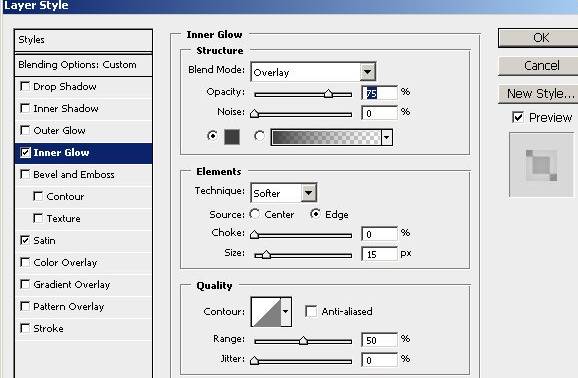Viewport: 578px width, 378px height.
Task: Open the gradient editor bar
Action: click(x=326, y=137)
